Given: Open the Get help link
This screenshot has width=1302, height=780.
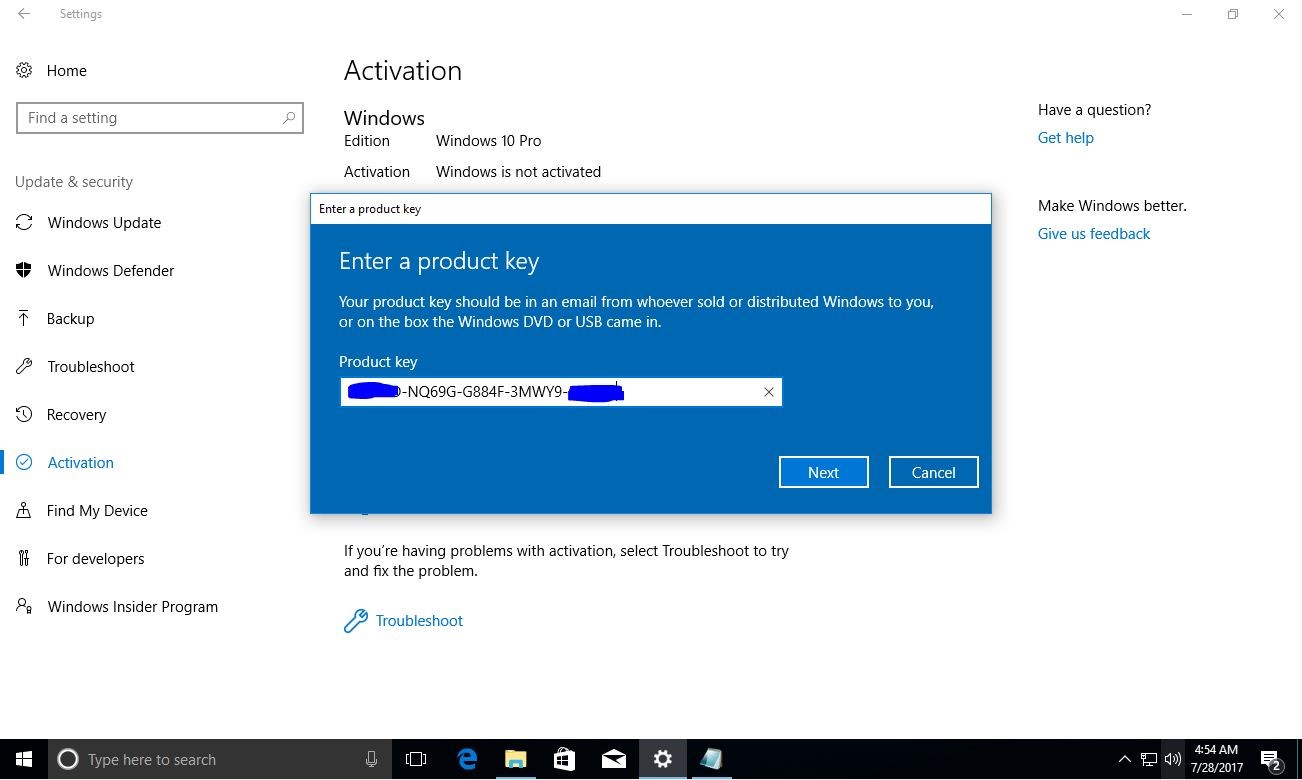Looking at the screenshot, I should tap(1066, 138).
